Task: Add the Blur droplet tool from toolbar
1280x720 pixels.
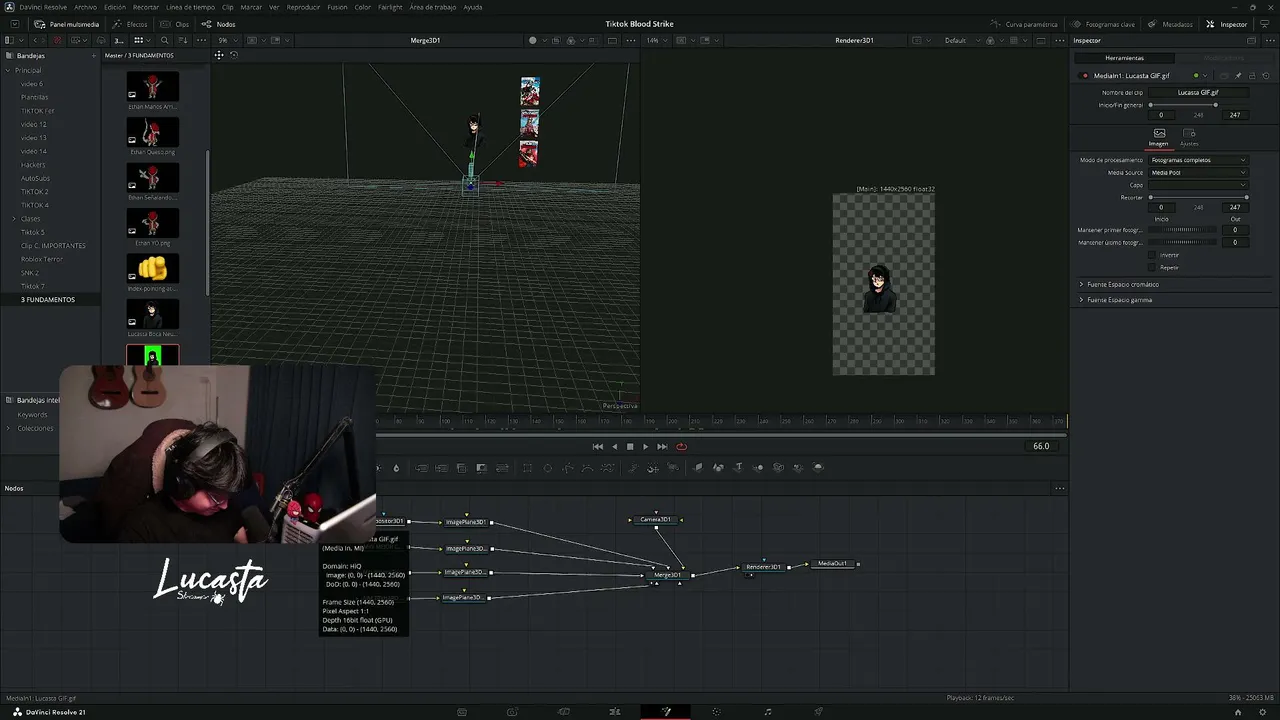Action: (x=396, y=468)
